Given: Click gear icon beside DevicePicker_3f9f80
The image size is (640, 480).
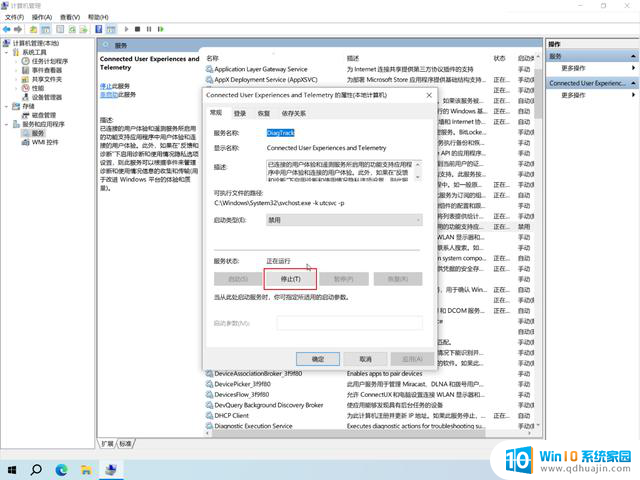Looking at the screenshot, I should click(209, 384).
